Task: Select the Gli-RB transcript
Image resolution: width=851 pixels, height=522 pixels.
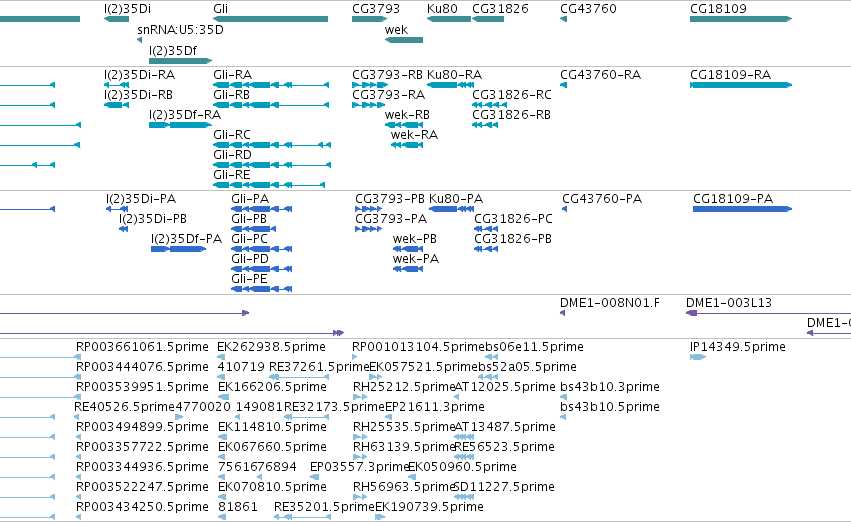Action: pyautogui.click(x=231, y=95)
